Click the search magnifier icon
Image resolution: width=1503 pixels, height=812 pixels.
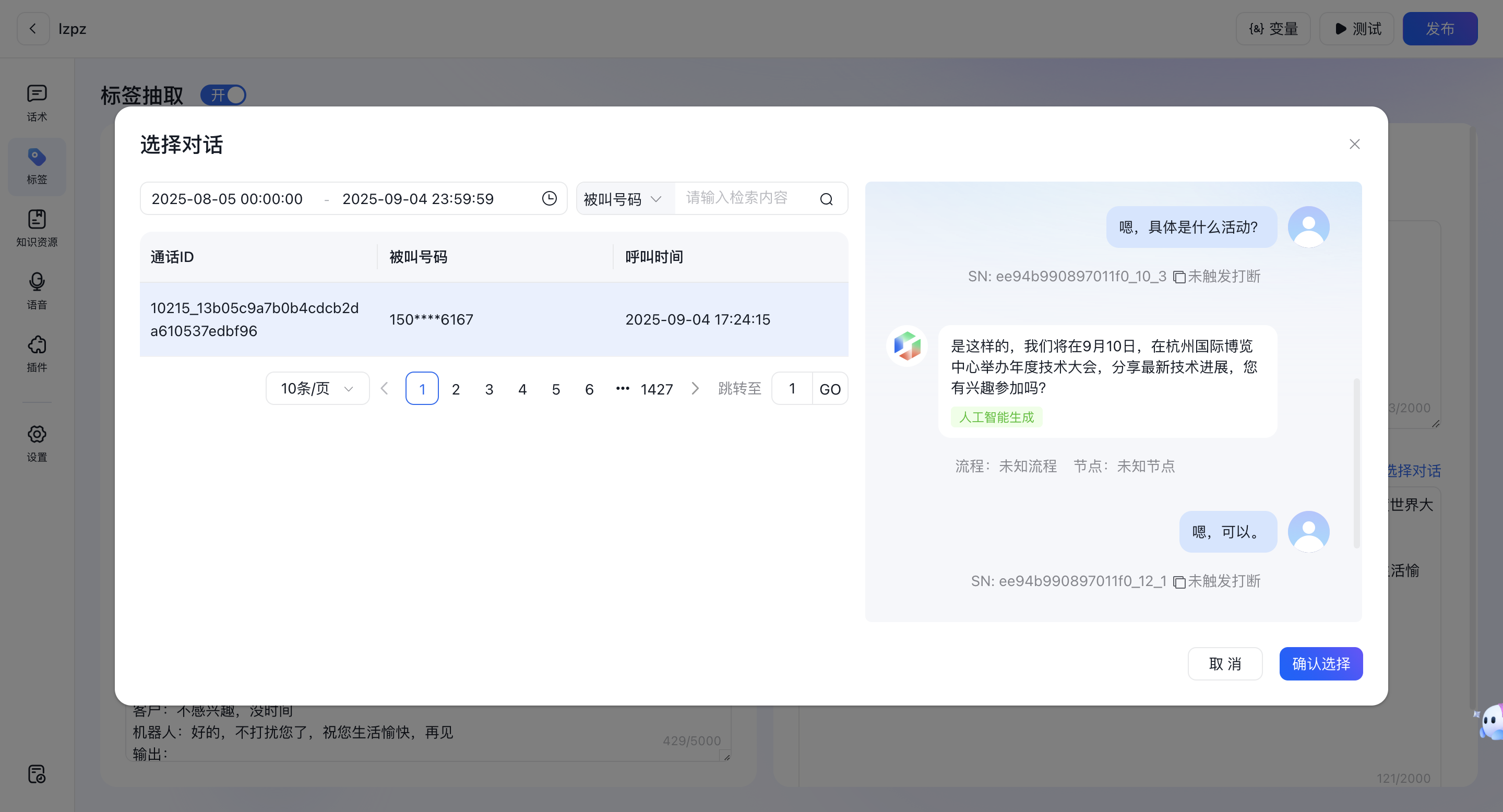click(826, 199)
